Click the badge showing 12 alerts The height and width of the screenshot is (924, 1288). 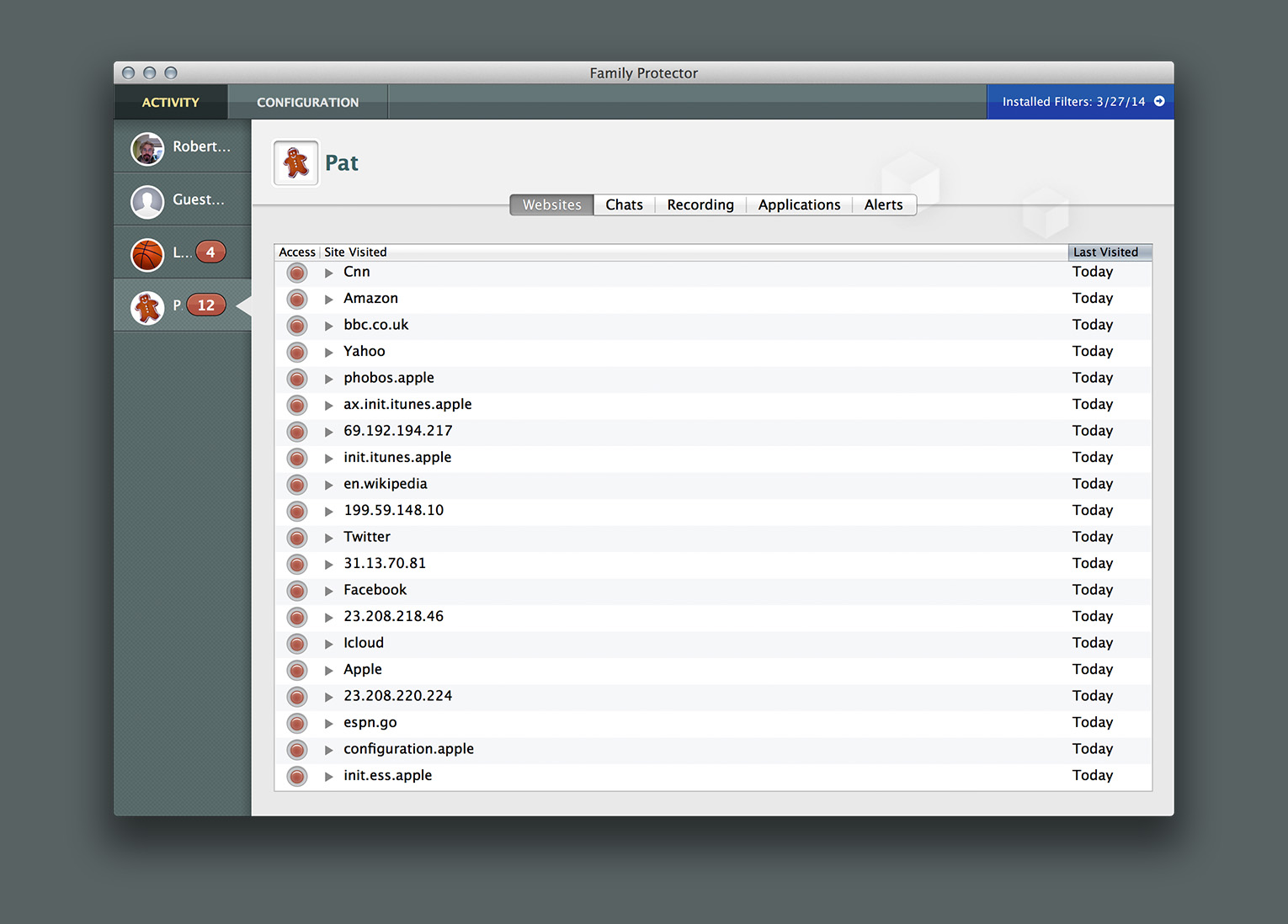[206, 305]
